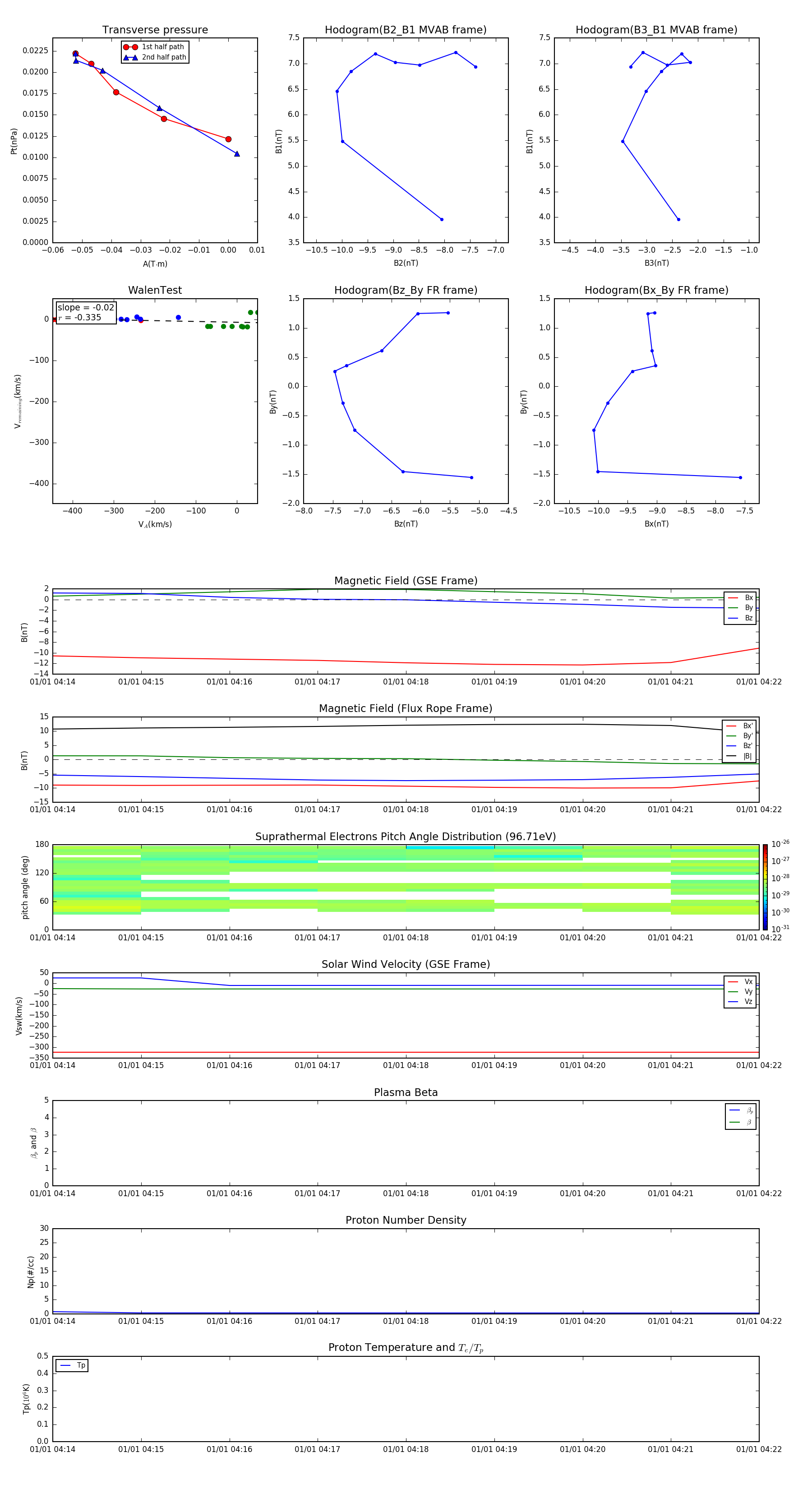
Task: Click the red circle at A=0.00 in Transverse pressure
Action: (228, 139)
